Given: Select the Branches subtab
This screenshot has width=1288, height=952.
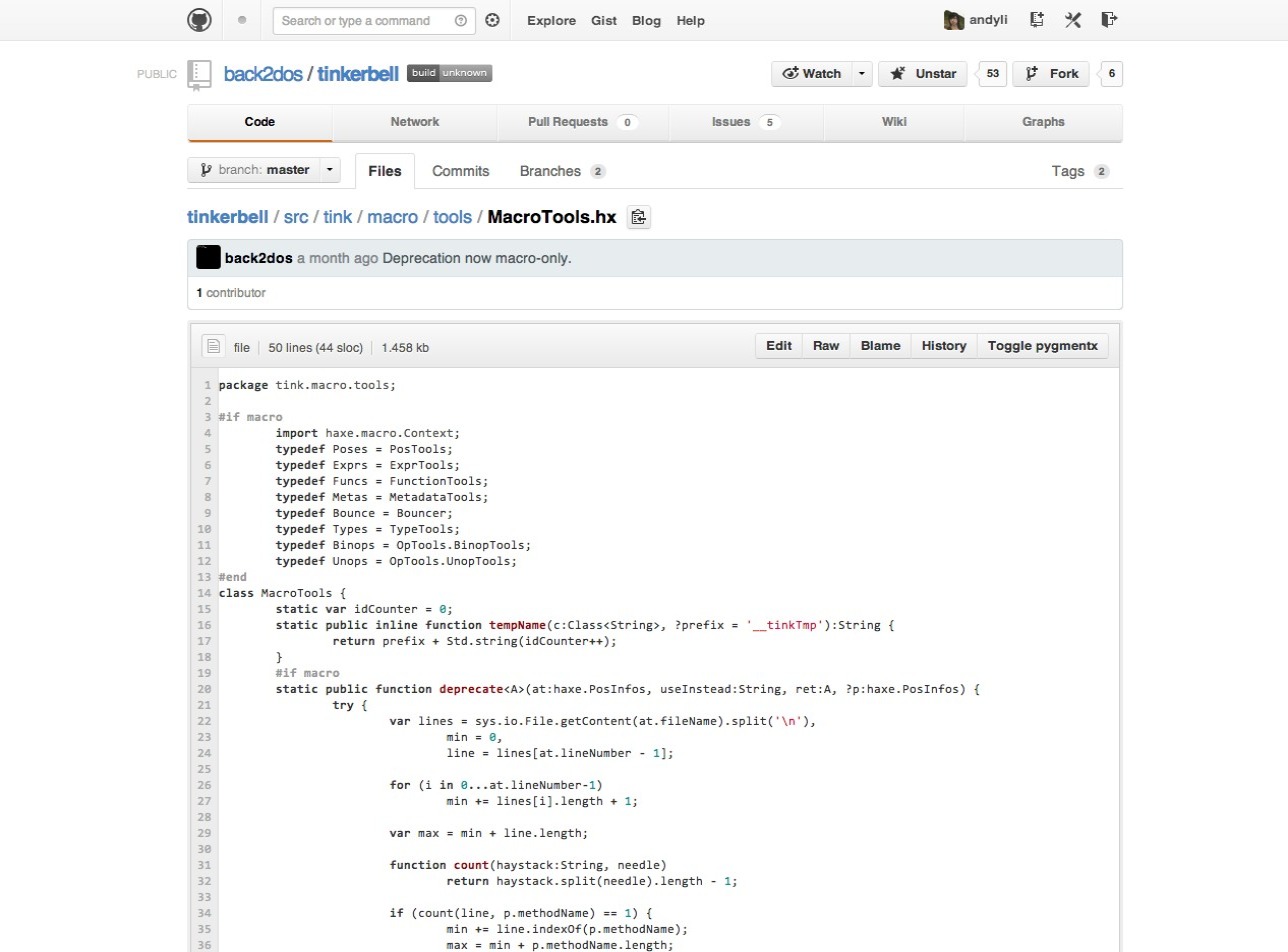Looking at the screenshot, I should tap(562, 171).
